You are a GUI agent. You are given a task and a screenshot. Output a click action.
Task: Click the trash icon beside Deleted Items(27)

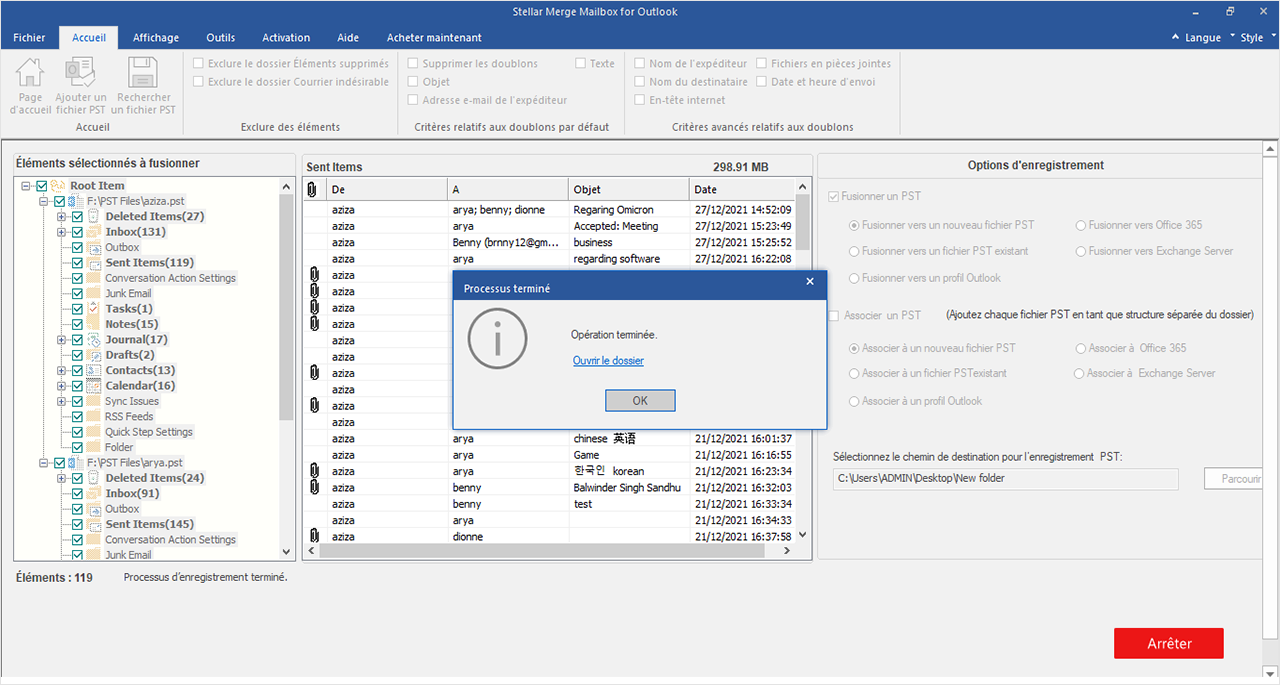94,216
